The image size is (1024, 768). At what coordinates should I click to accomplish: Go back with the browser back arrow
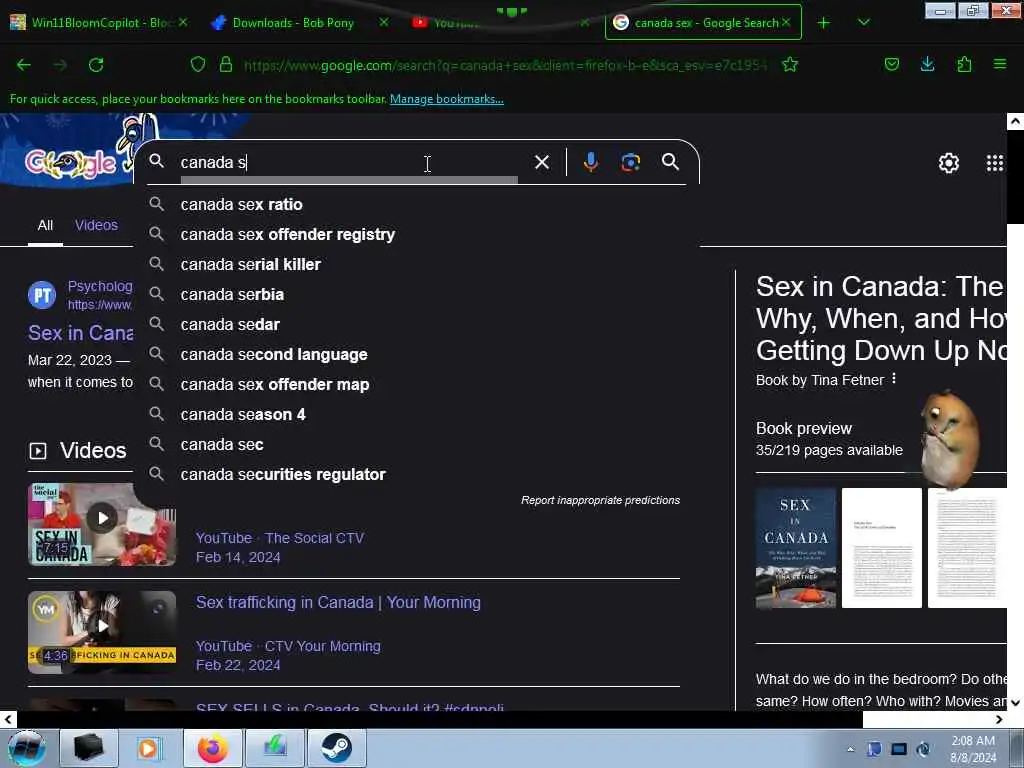[24, 65]
